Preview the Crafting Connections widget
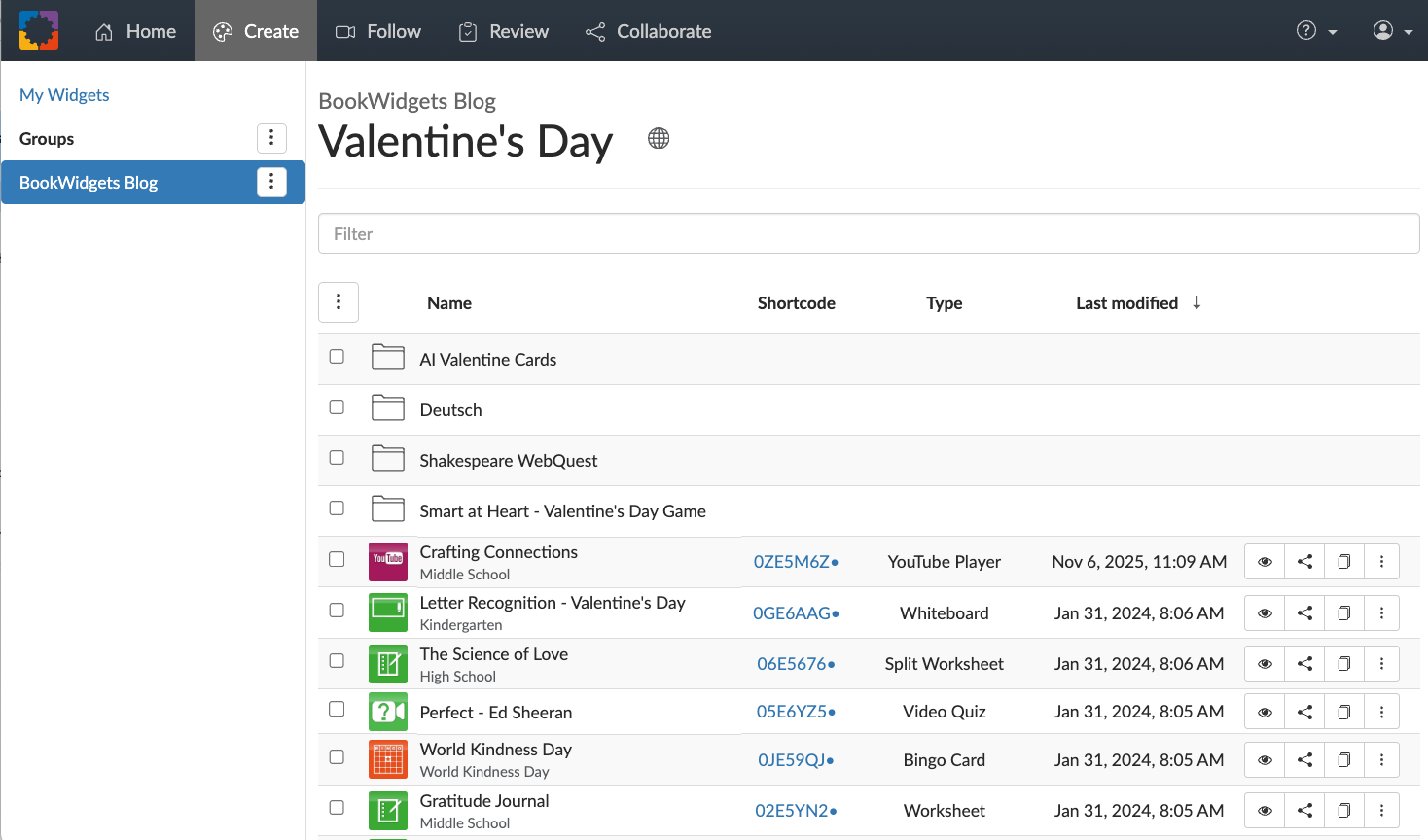This screenshot has width=1428, height=840. pos(1264,561)
